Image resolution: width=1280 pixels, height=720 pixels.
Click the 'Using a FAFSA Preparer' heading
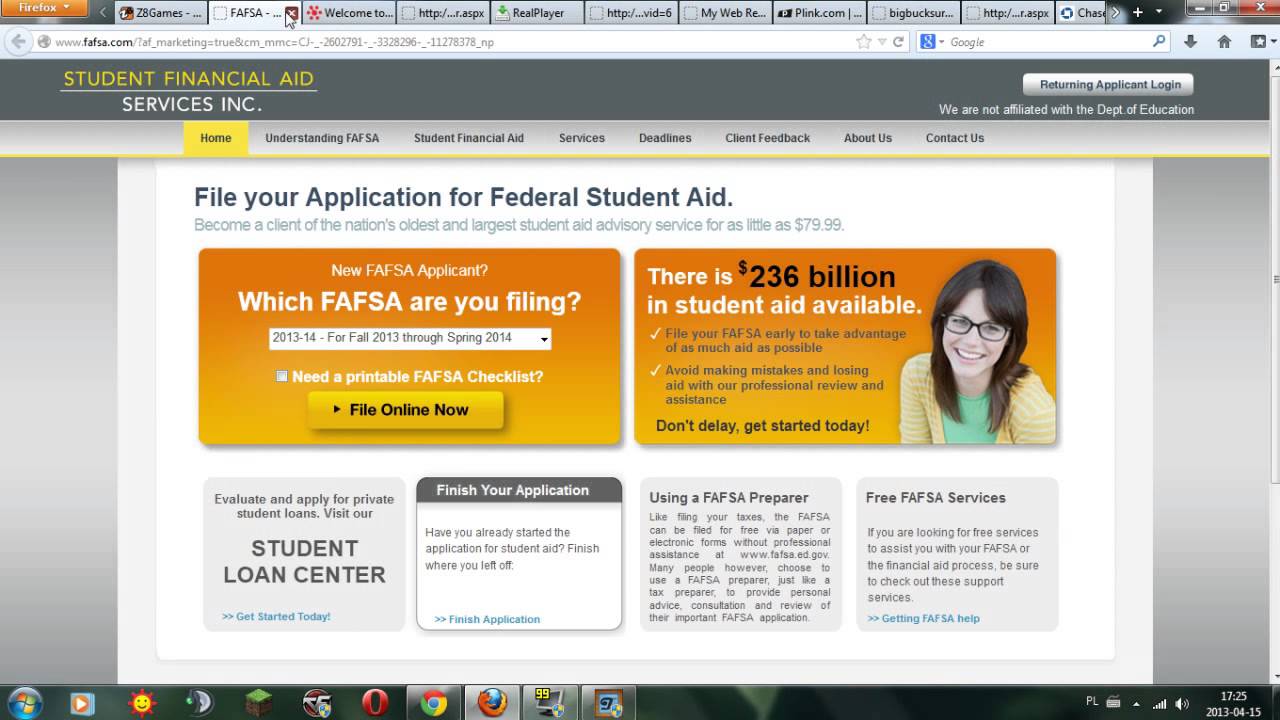[x=729, y=497]
